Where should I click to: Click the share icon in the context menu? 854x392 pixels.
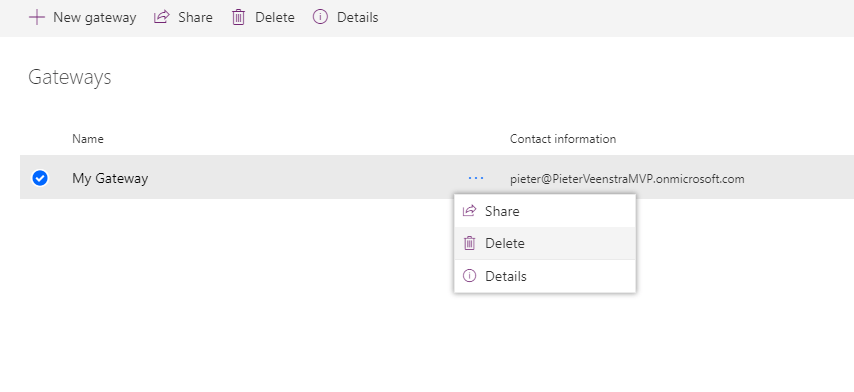[x=469, y=211]
